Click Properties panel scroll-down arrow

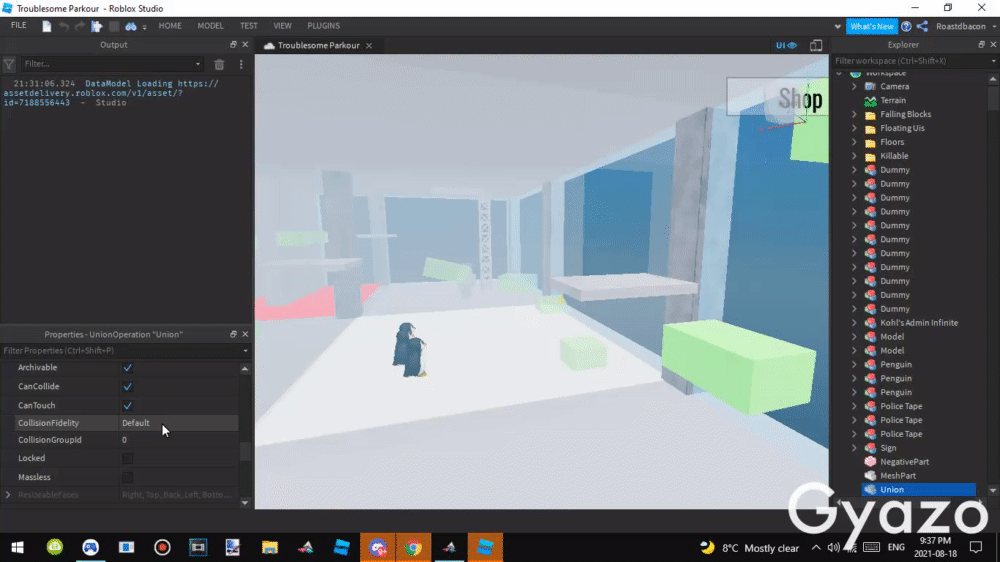coord(245,503)
